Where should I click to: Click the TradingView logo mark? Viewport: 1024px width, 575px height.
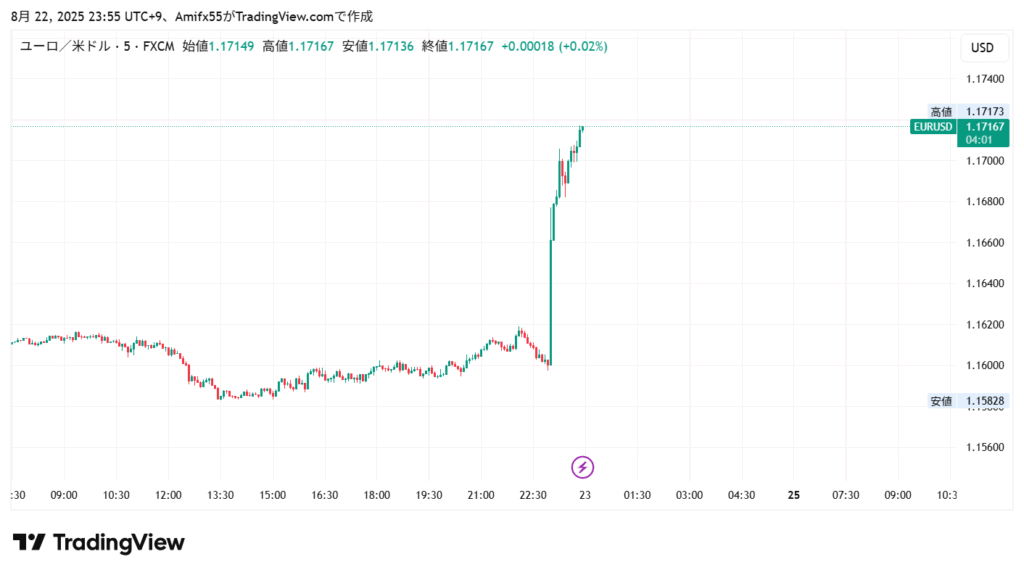pyautogui.click(x=29, y=543)
